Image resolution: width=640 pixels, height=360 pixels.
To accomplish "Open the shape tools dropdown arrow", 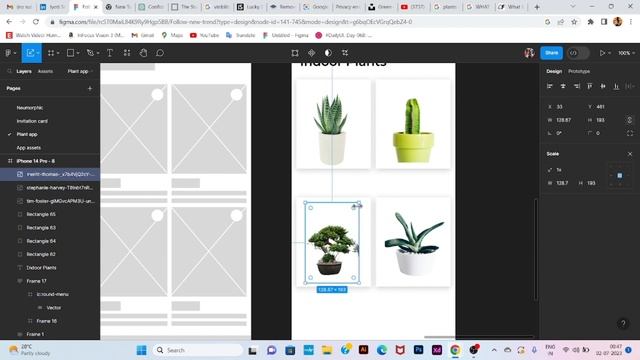I will click(78, 53).
